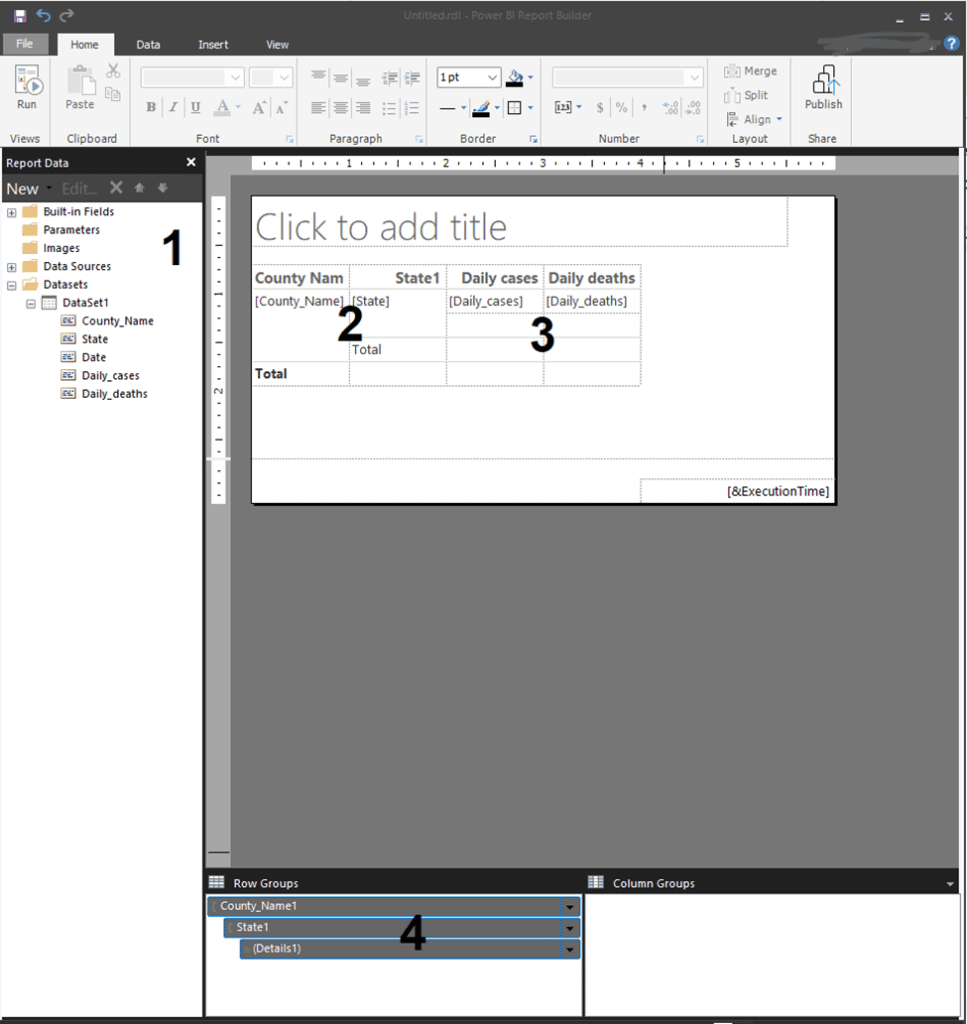Align text to bottom
This screenshot has height=1024, width=967.
click(x=362, y=80)
